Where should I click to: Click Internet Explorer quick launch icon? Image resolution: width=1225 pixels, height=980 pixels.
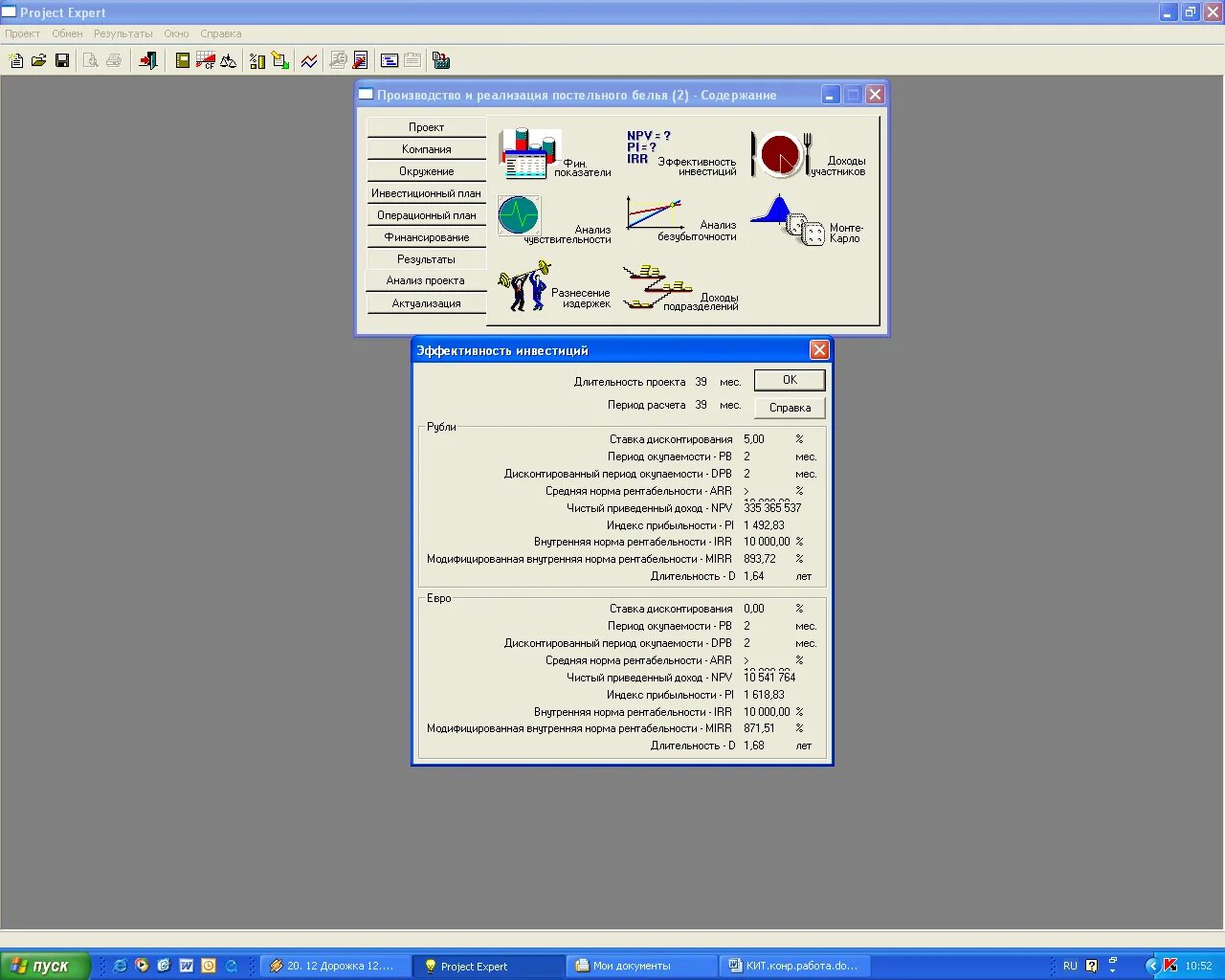pos(120,966)
